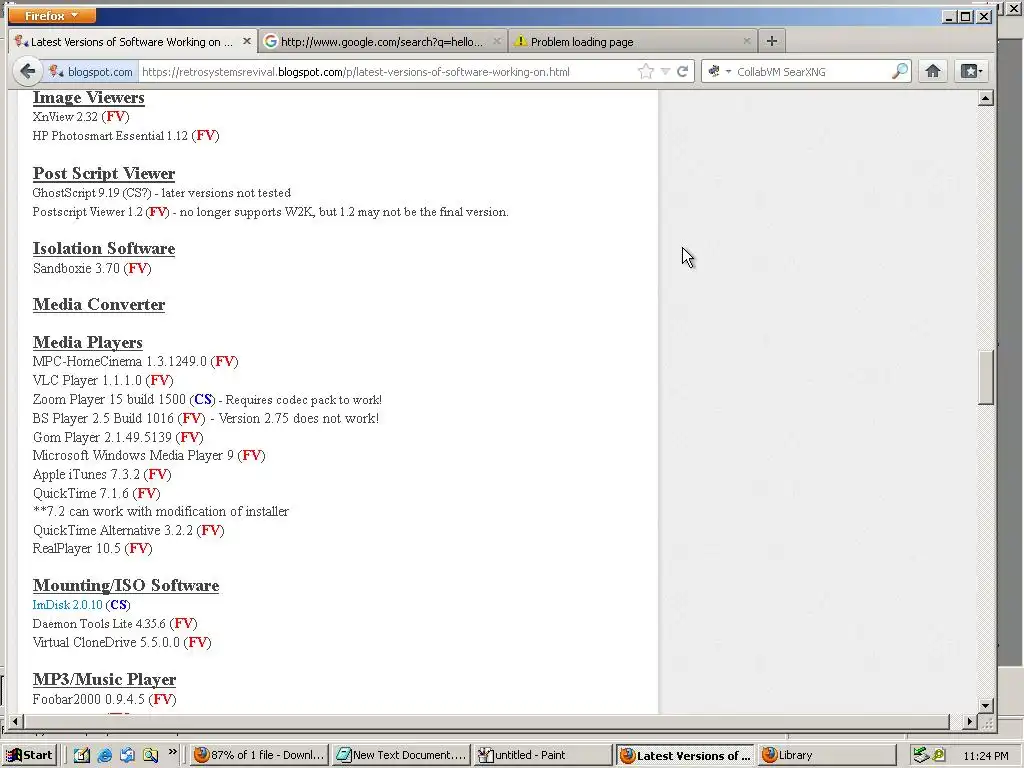
Task: Open the search engine selector dropdown
Action: 718,71
